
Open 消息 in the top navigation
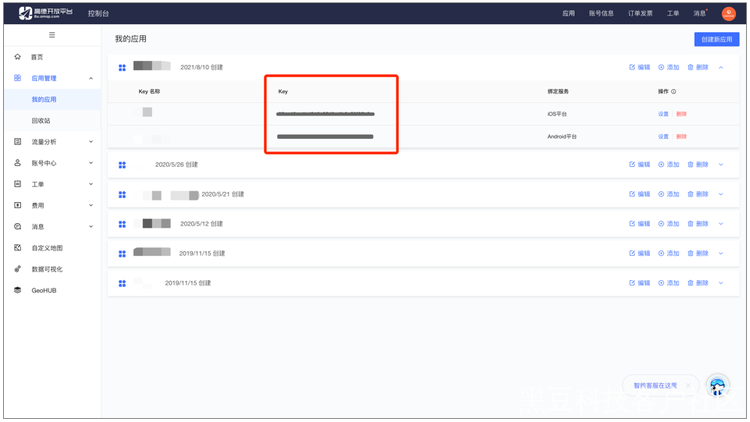700,13
